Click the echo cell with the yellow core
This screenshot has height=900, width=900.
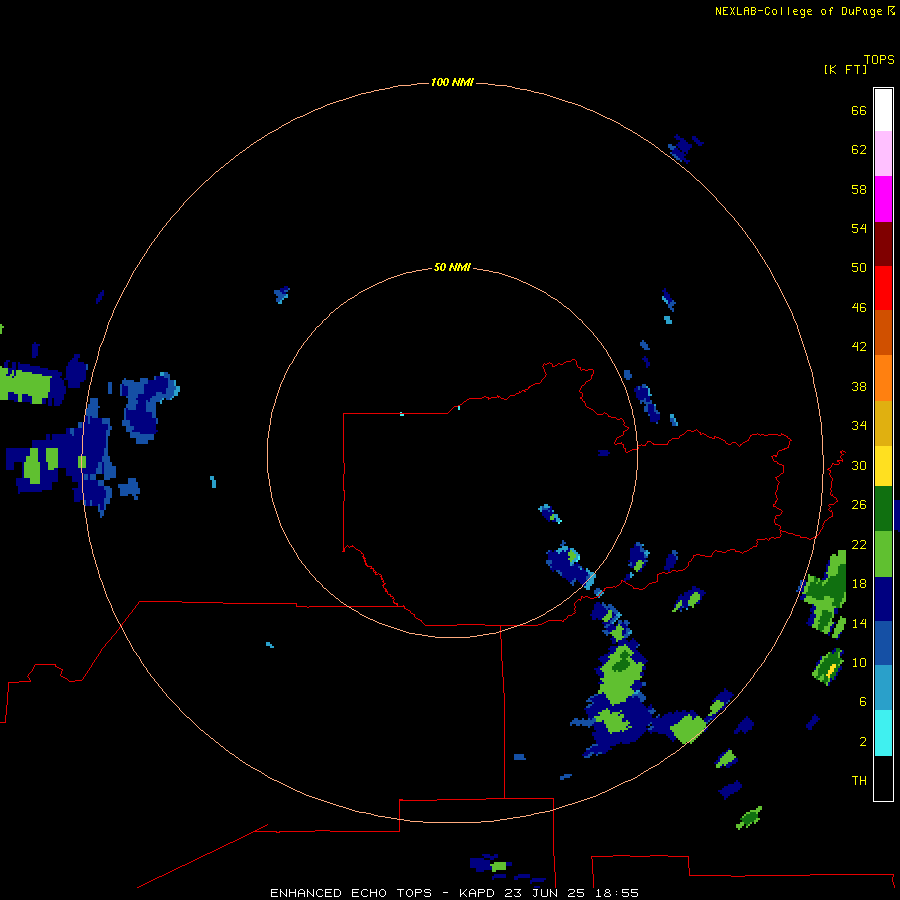828,667
